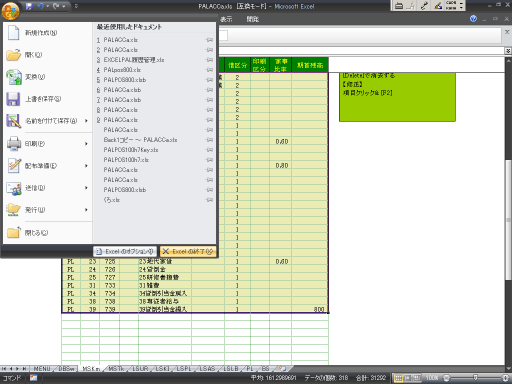Choose 上書き保存(S) save item

point(48,99)
